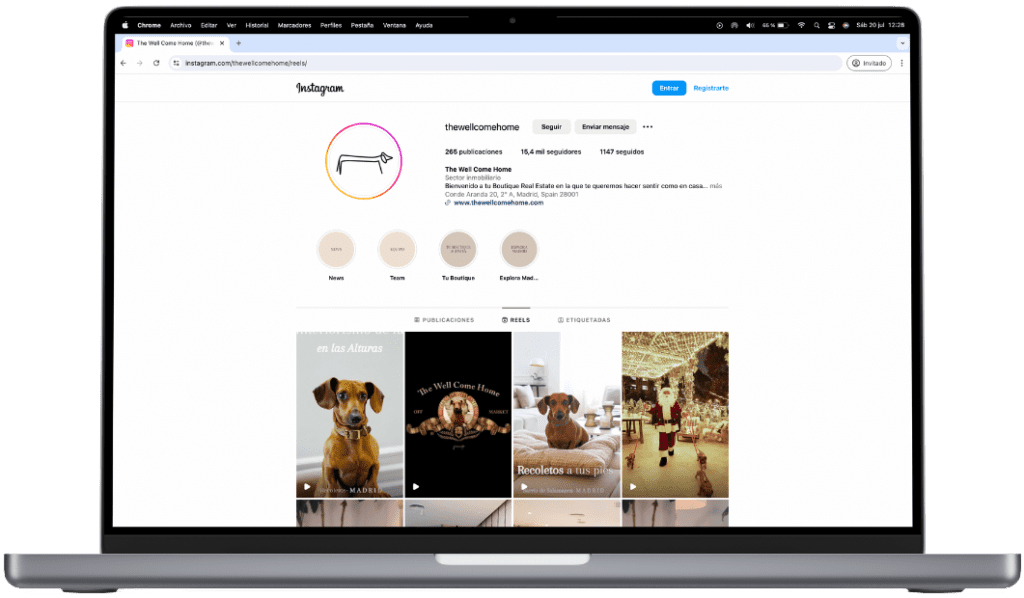This screenshot has height=598, width=1024.
Task: Open the battery status in menu bar
Action: point(776,25)
